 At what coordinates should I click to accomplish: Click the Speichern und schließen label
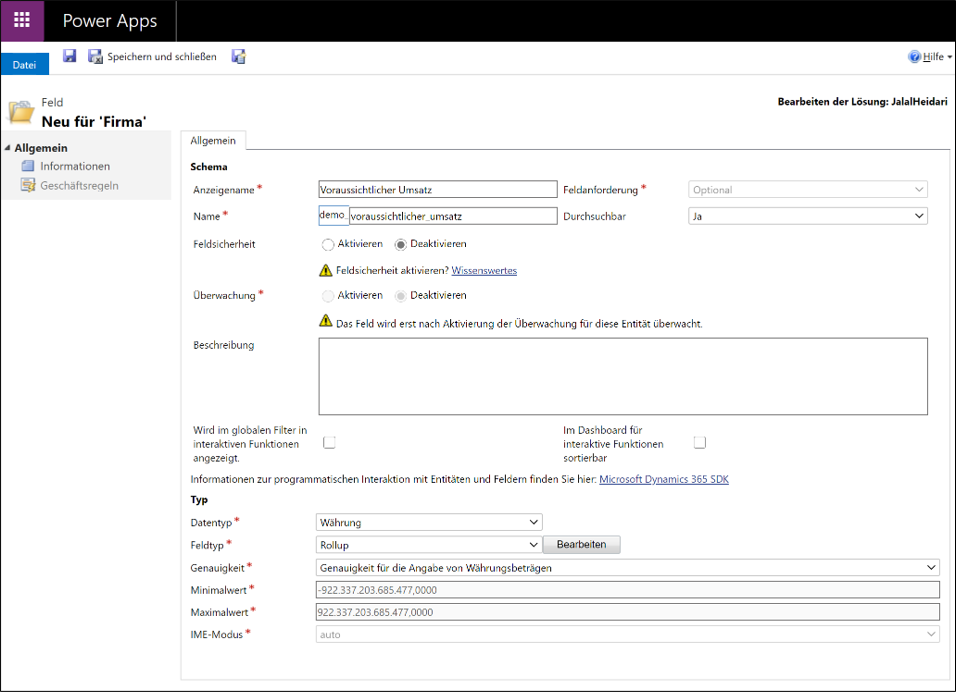click(x=162, y=57)
